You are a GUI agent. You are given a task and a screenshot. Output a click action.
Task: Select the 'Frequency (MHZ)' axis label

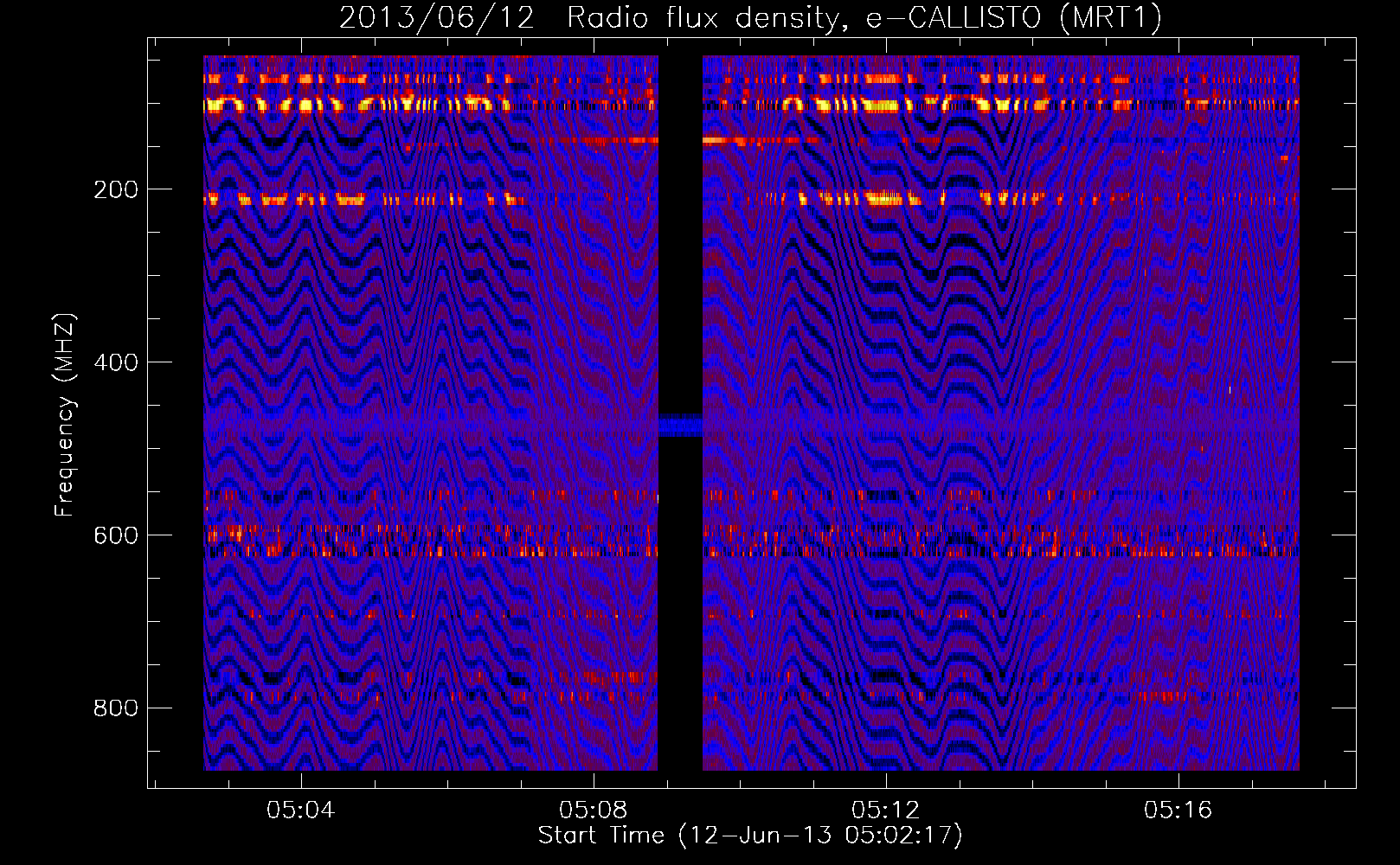[x=65, y=414]
